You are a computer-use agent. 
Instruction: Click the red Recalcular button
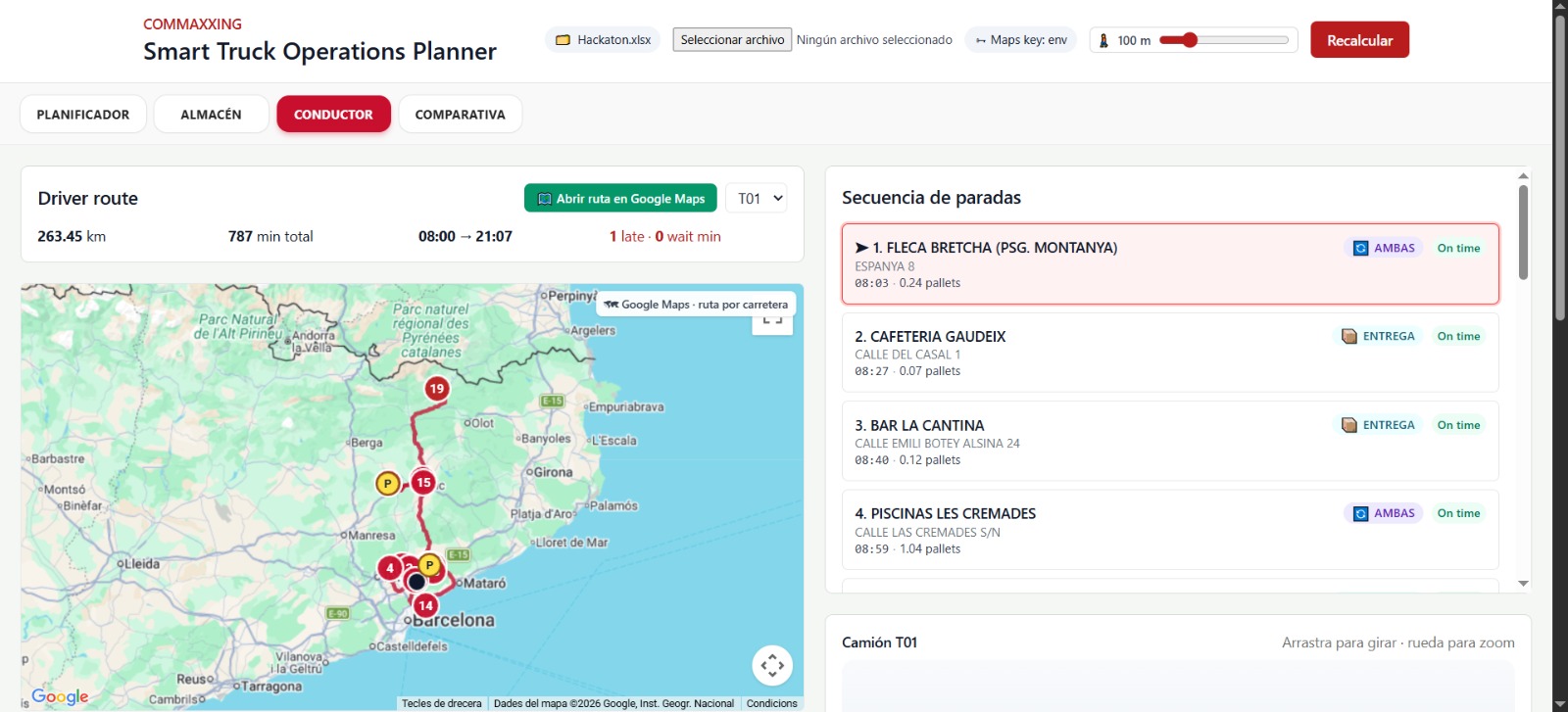click(1359, 40)
